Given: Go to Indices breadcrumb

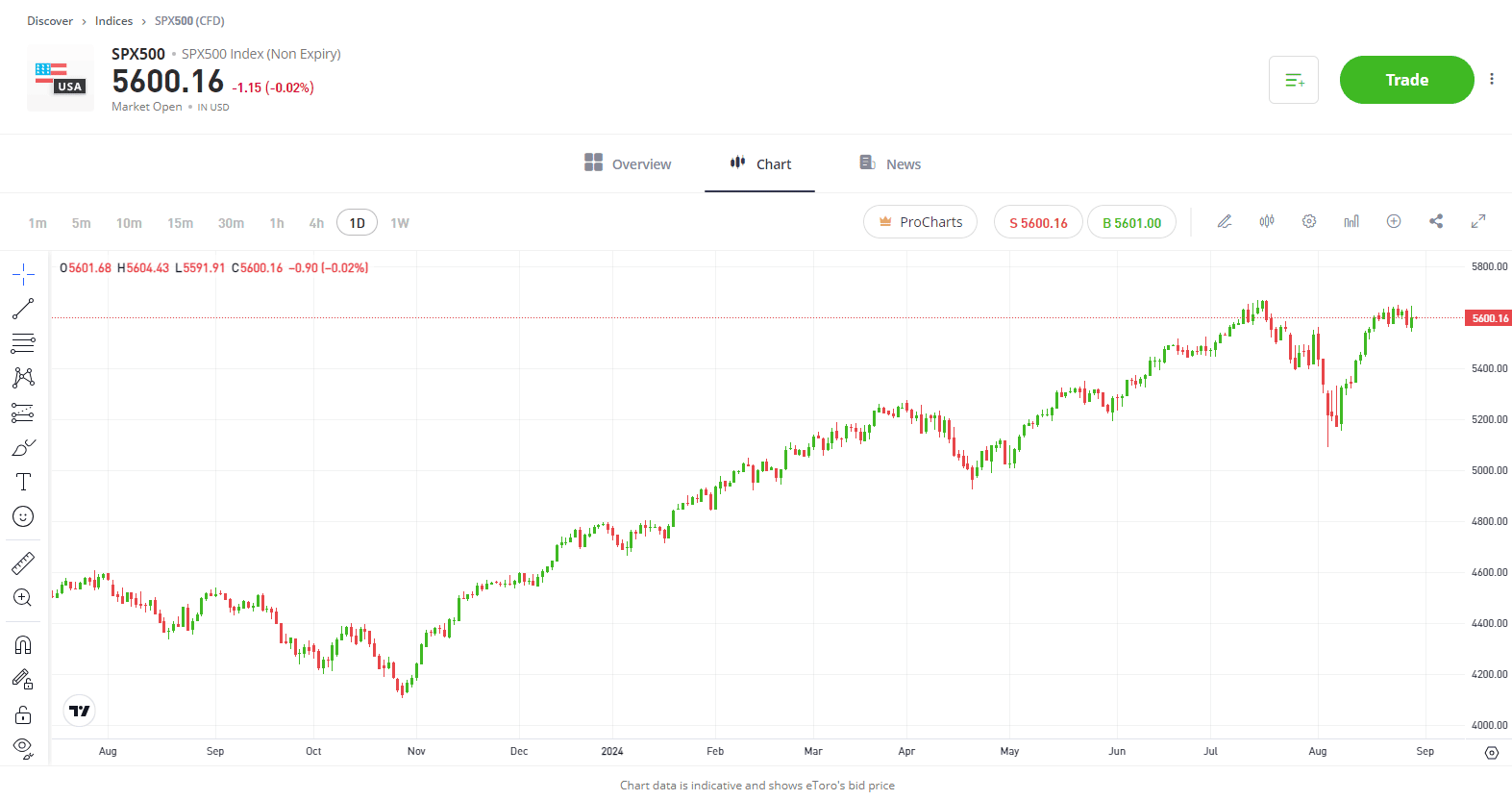Looking at the screenshot, I should [x=114, y=21].
